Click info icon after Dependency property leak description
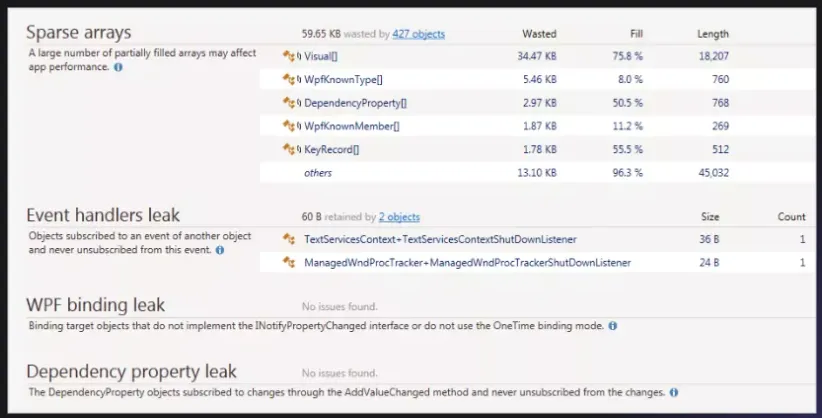 point(674,392)
